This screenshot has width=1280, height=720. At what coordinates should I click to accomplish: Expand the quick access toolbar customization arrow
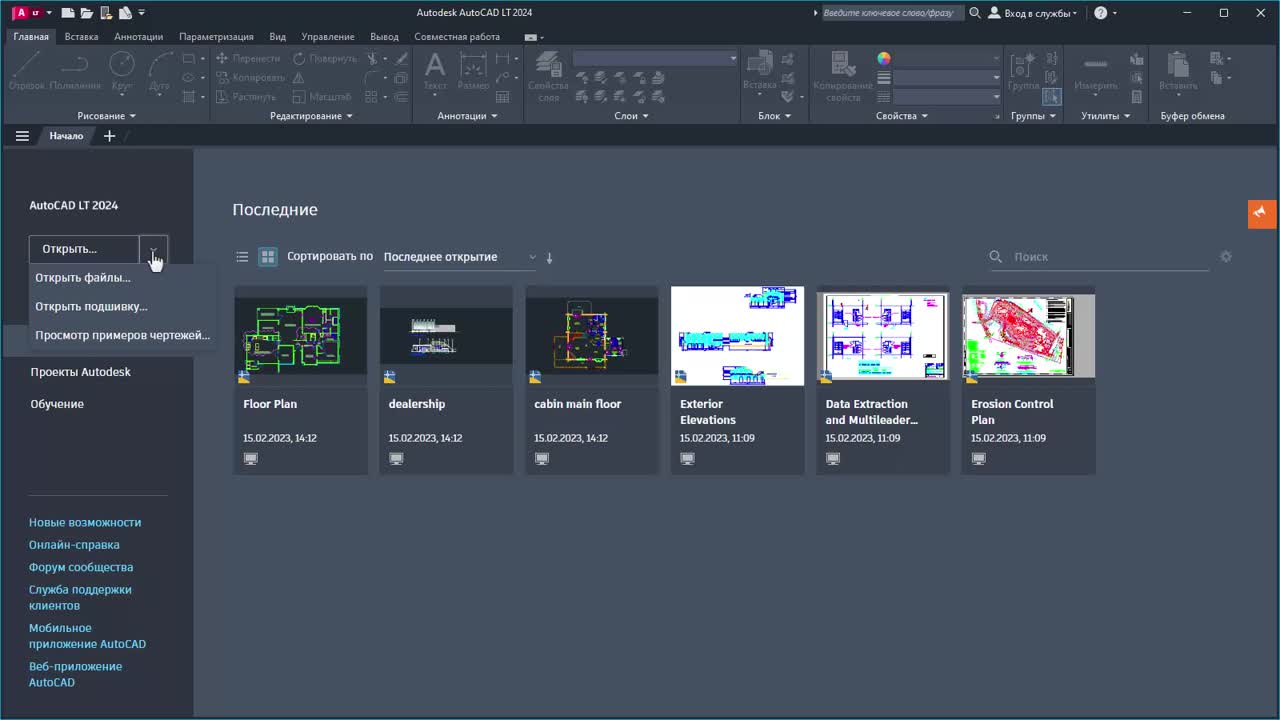tap(142, 13)
